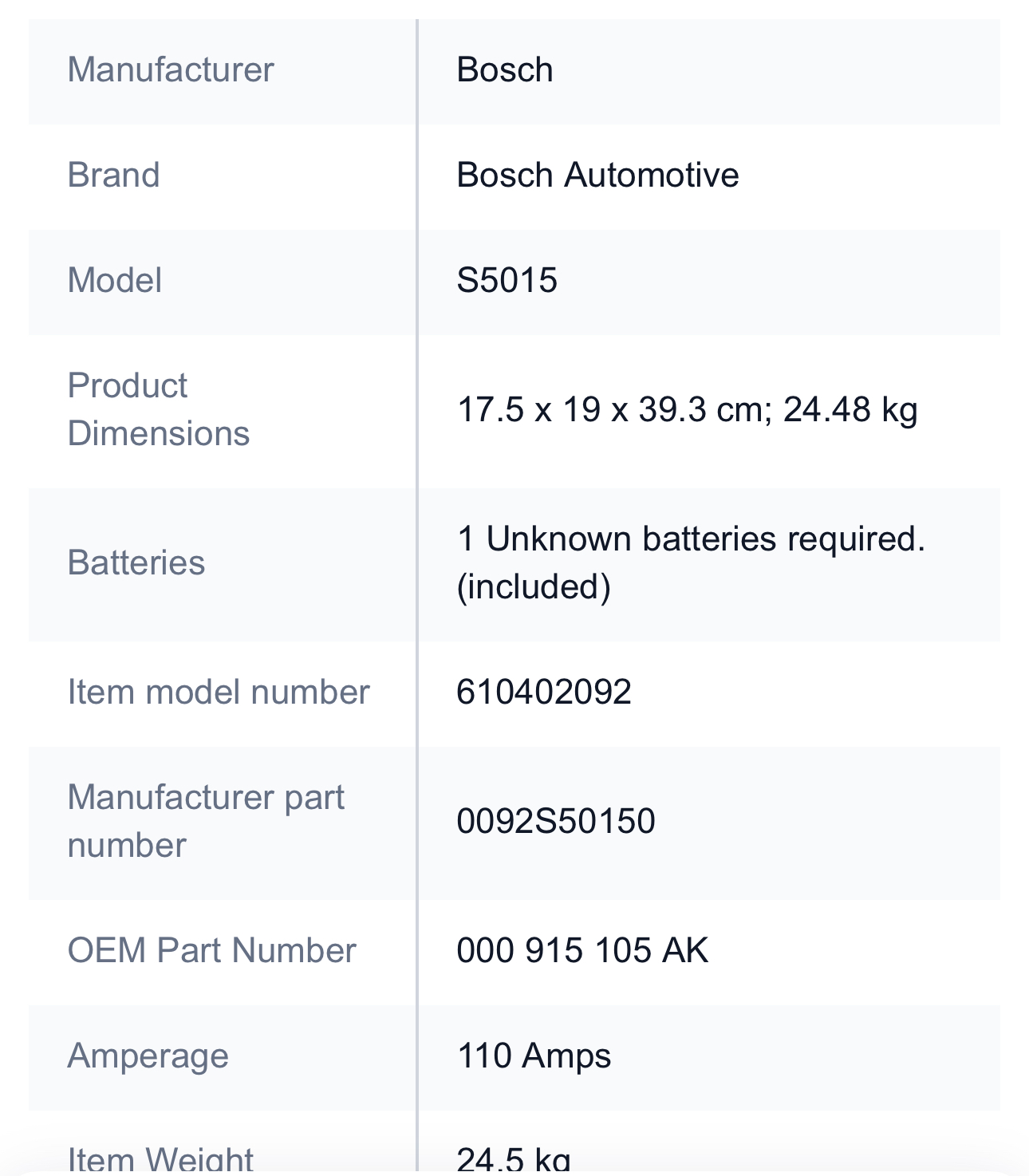
Task: Click the Manufacturer row label
Action: pos(171,70)
